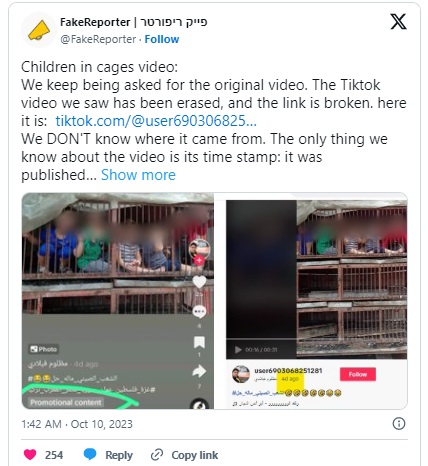Screen dimensions: 428x466
Task: Tap the TikTok bookmark icon
Action: tap(199, 342)
